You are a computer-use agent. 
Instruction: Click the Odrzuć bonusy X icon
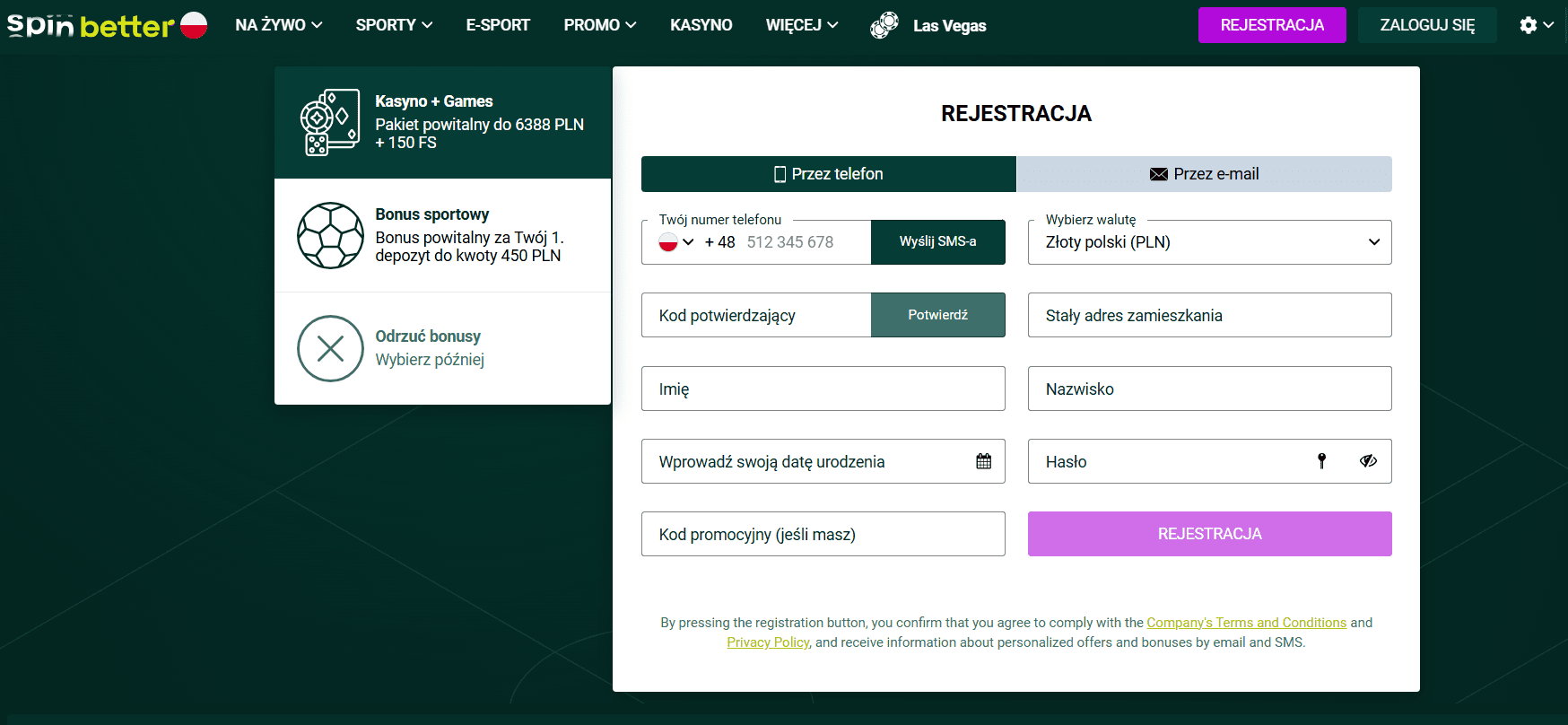point(330,348)
